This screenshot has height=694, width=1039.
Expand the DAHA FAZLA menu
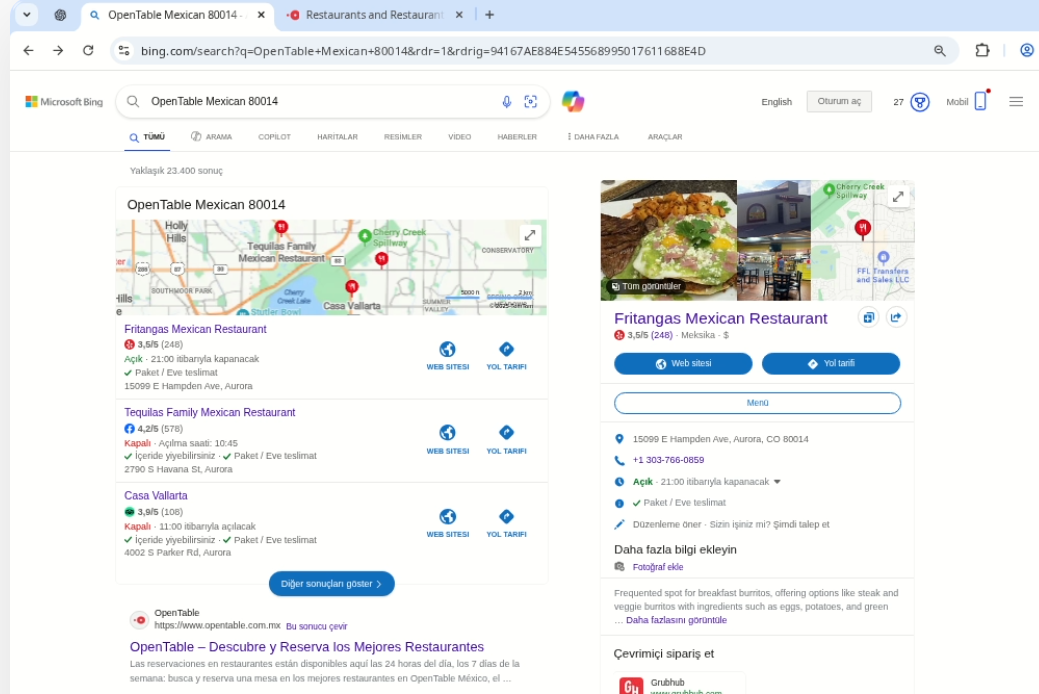click(x=593, y=137)
